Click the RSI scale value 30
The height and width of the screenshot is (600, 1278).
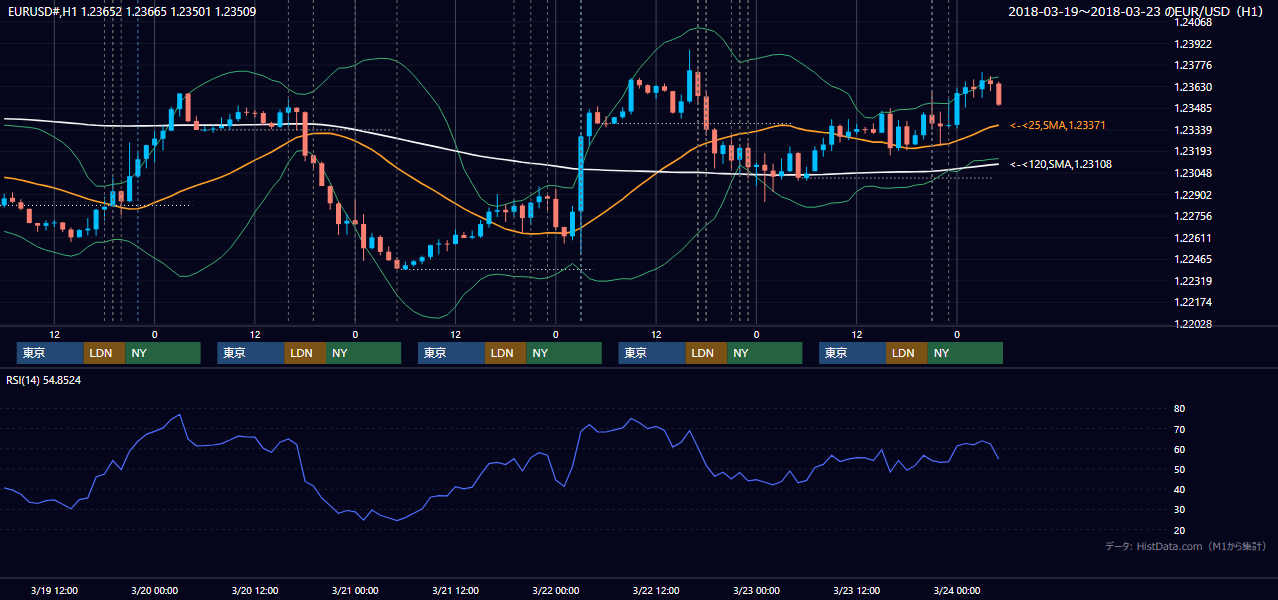[1180, 510]
